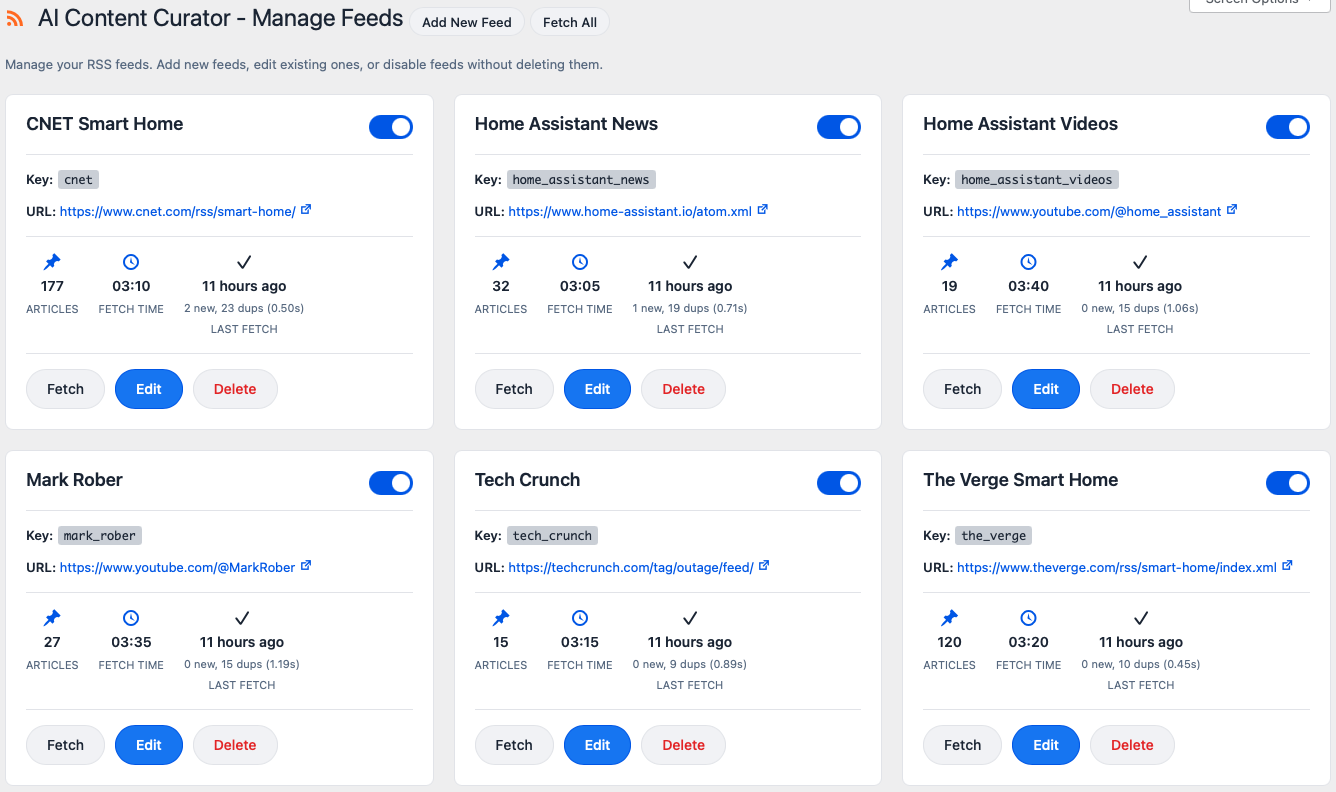
Task: Fetch The Verge Smart Home feed
Action: (963, 745)
